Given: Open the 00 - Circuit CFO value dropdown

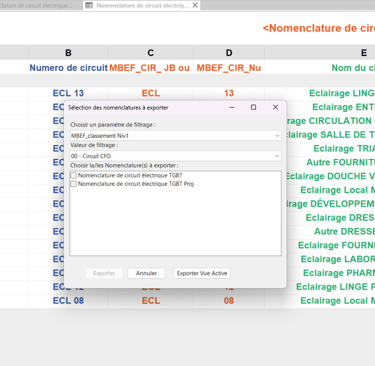Looking at the screenshot, I should (x=175, y=156).
